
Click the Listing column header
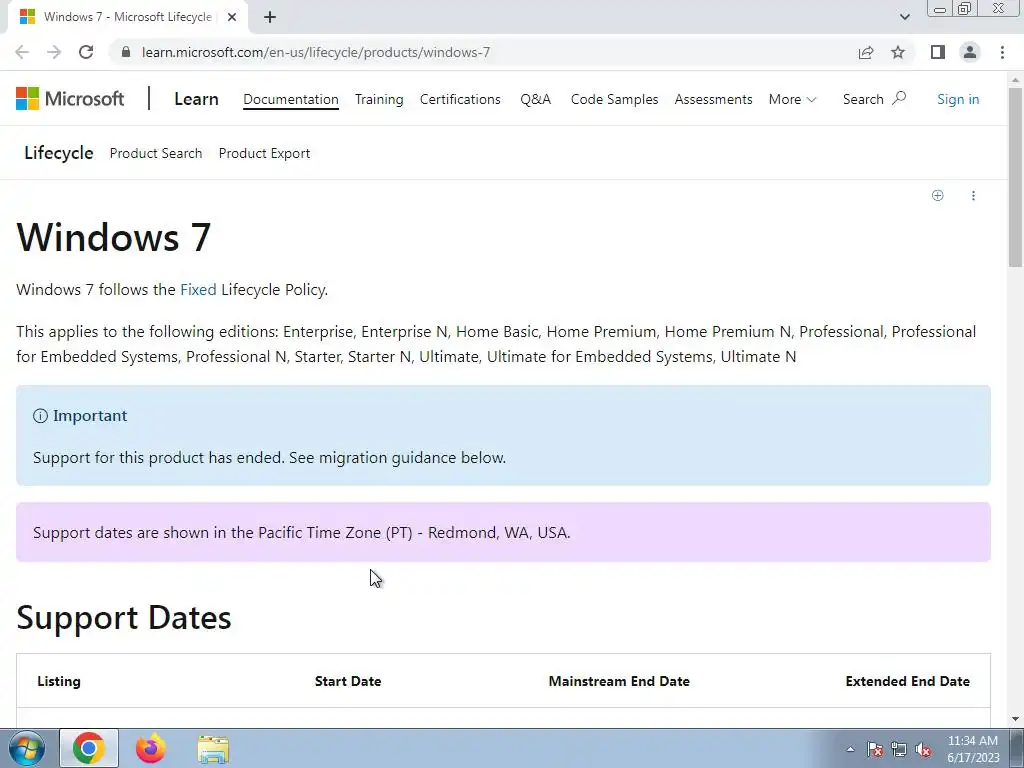tap(59, 681)
